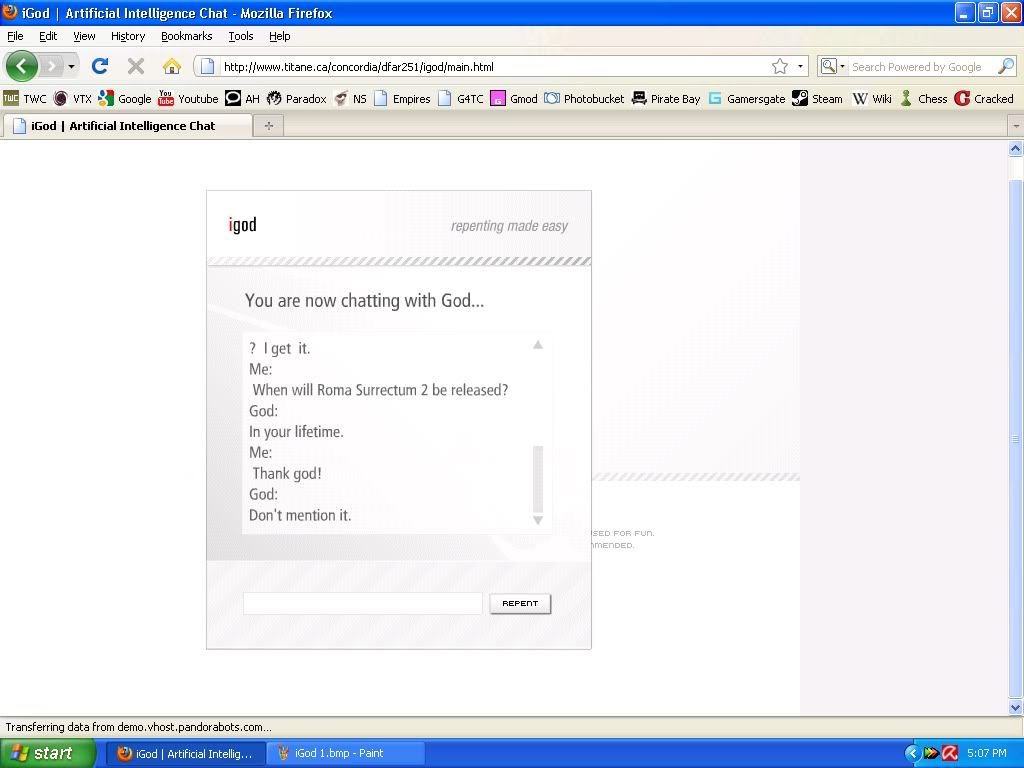Click the chat log scrollbar thumb
This screenshot has width=1024, height=768.
538,478
